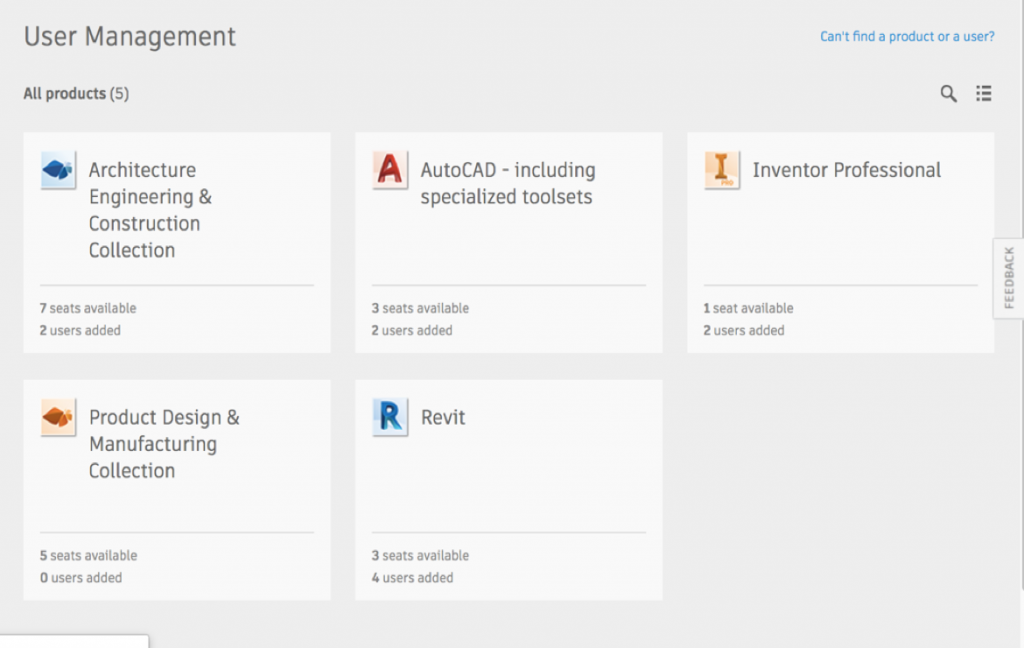Click the Product Design & Manufacturing Collection icon
The height and width of the screenshot is (648, 1024).
pos(58,417)
